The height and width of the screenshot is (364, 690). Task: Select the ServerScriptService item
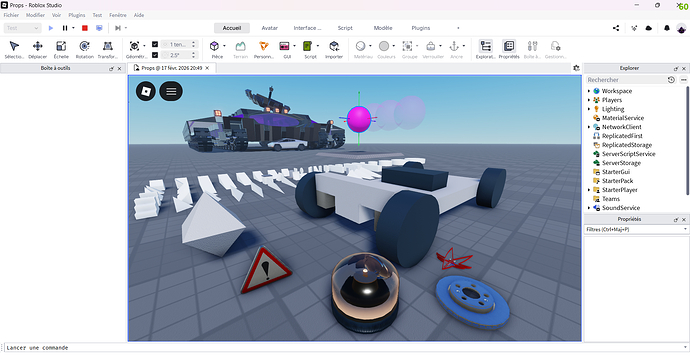(x=628, y=154)
